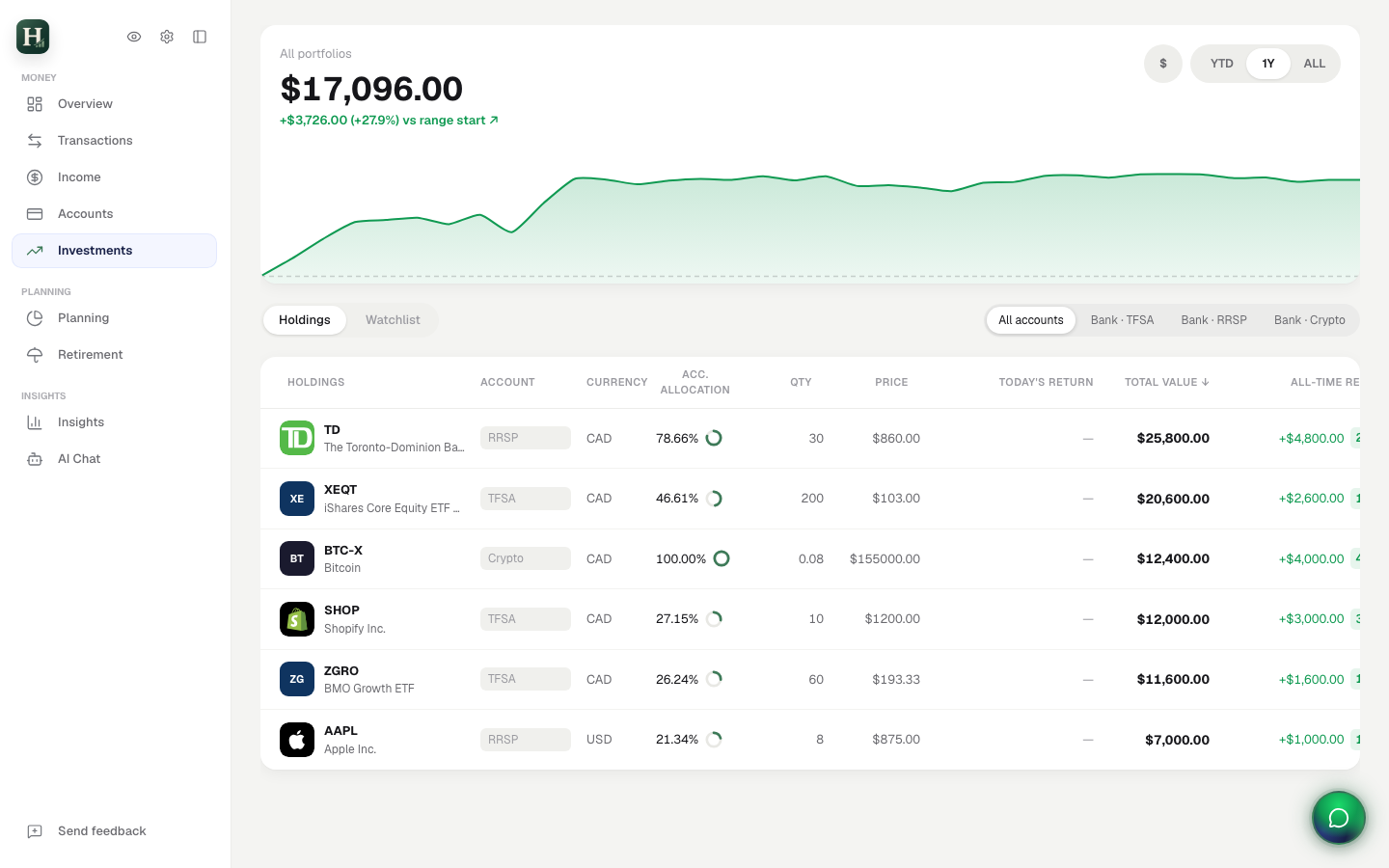Click Currency column header
Screen dimensions: 1389x868
(617, 383)
